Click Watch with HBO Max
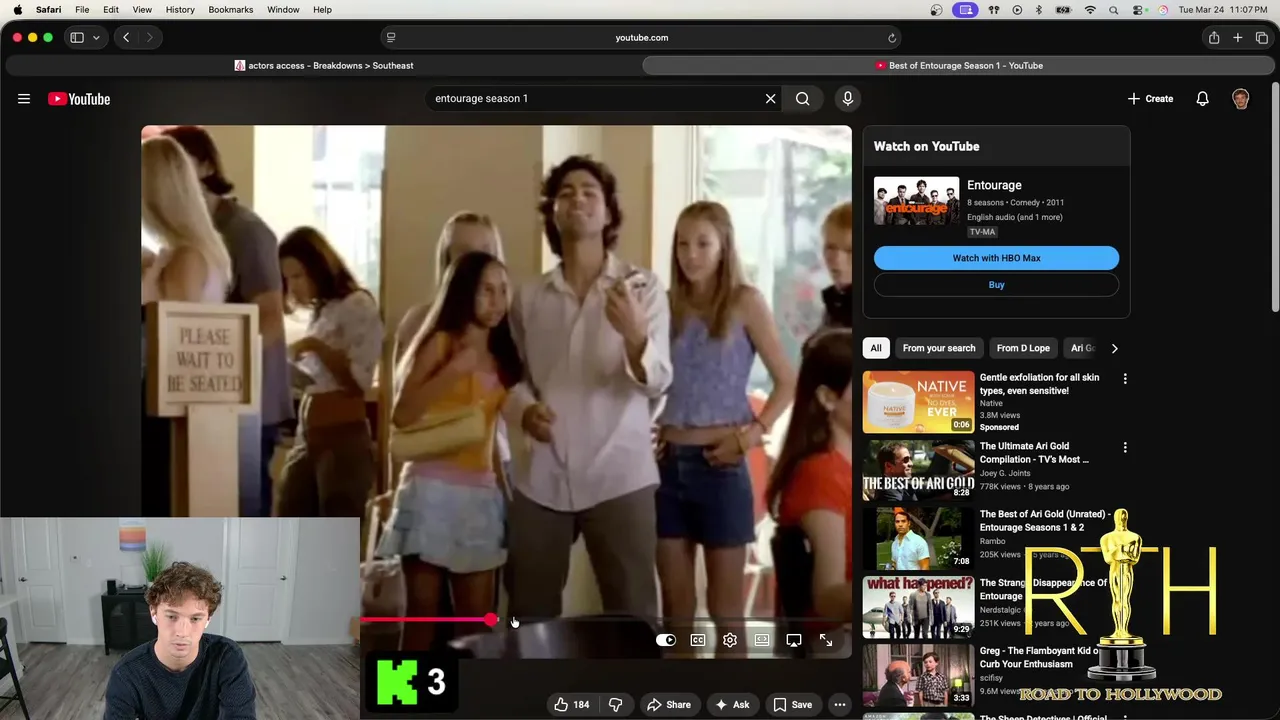Viewport: 1280px width, 720px height. click(x=996, y=258)
